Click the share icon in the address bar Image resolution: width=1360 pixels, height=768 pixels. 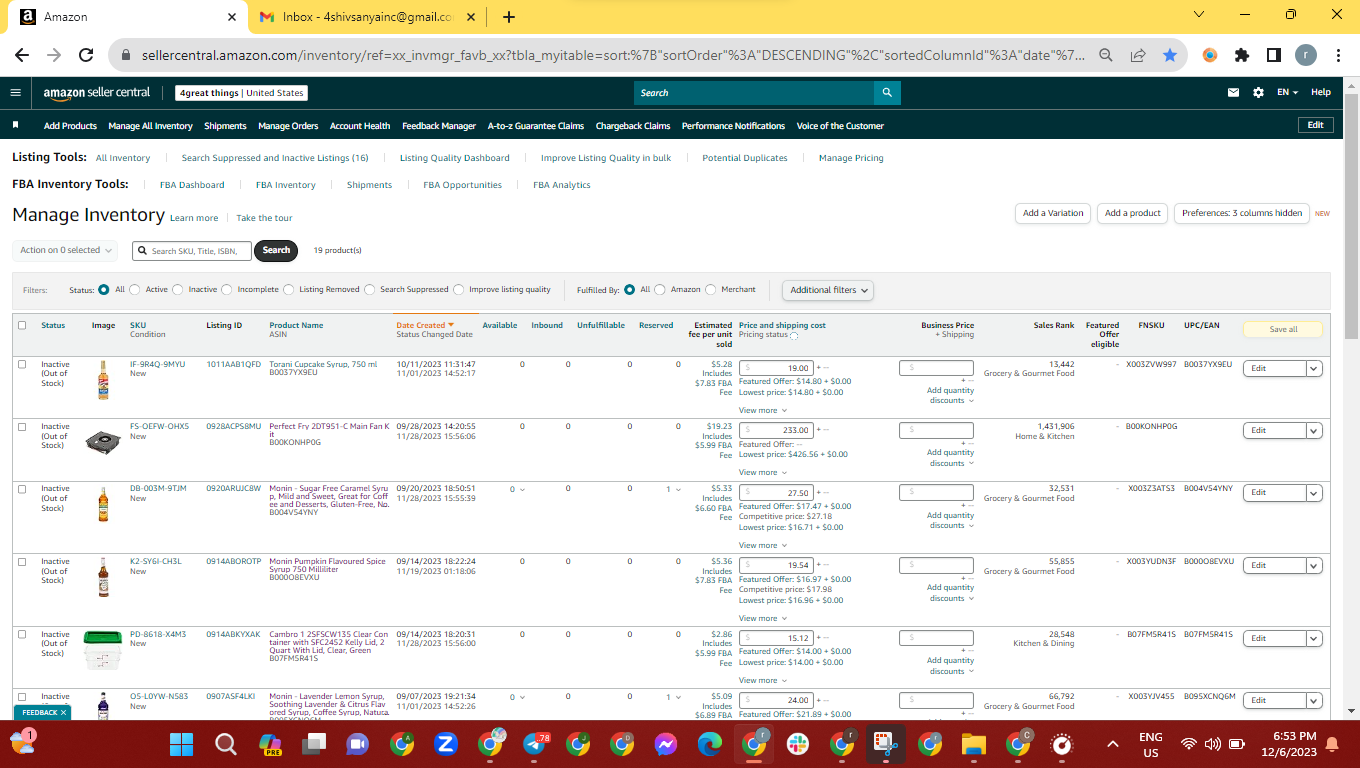pos(1138,56)
